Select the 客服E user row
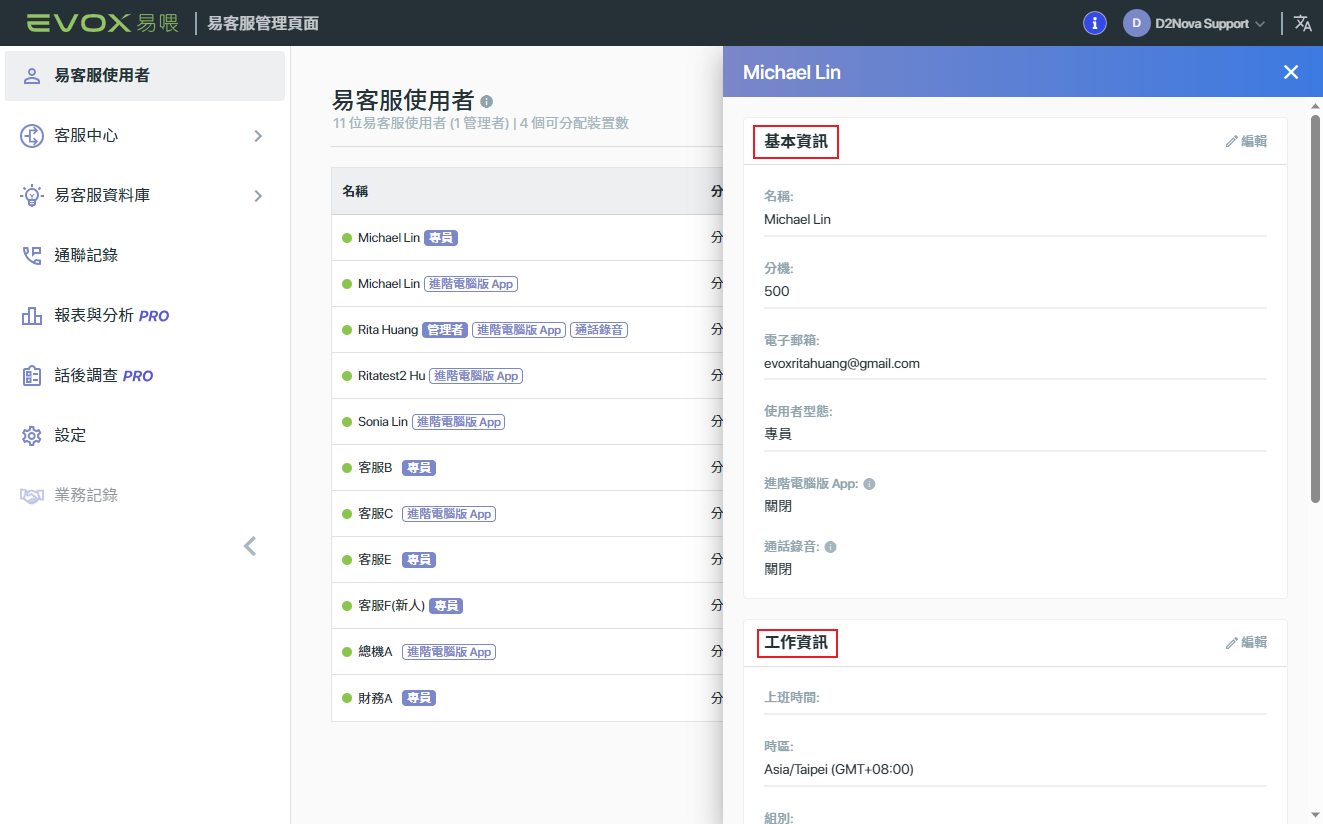This screenshot has height=824, width=1323. [x=527, y=560]
